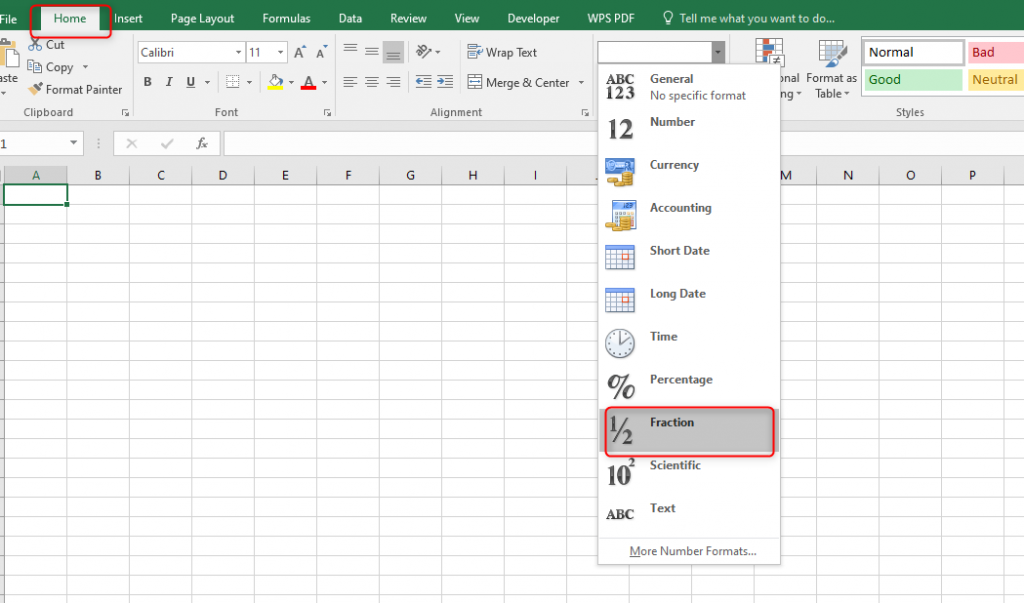Image resolution: width=1024 pixels, height=603 pixels.
Task: Expand the Merge & Center dropdown arrow
Action: click(581, 82)
